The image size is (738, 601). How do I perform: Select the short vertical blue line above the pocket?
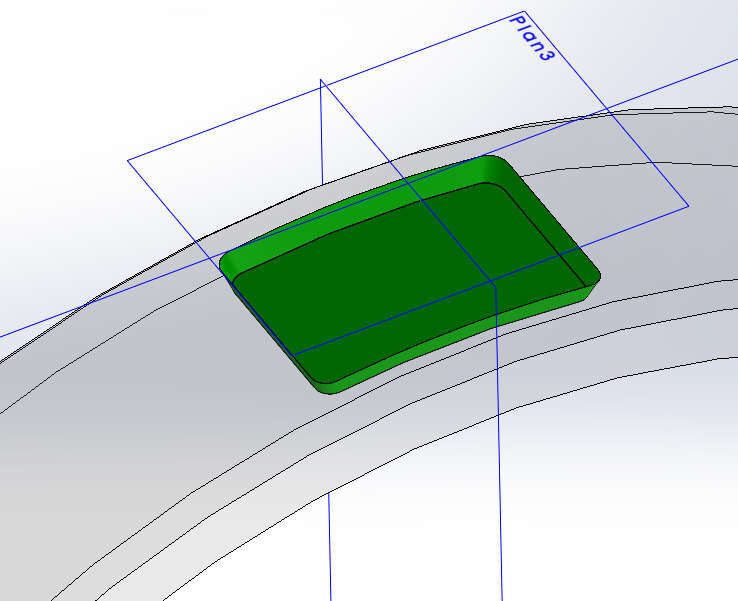tap(321, 130)
